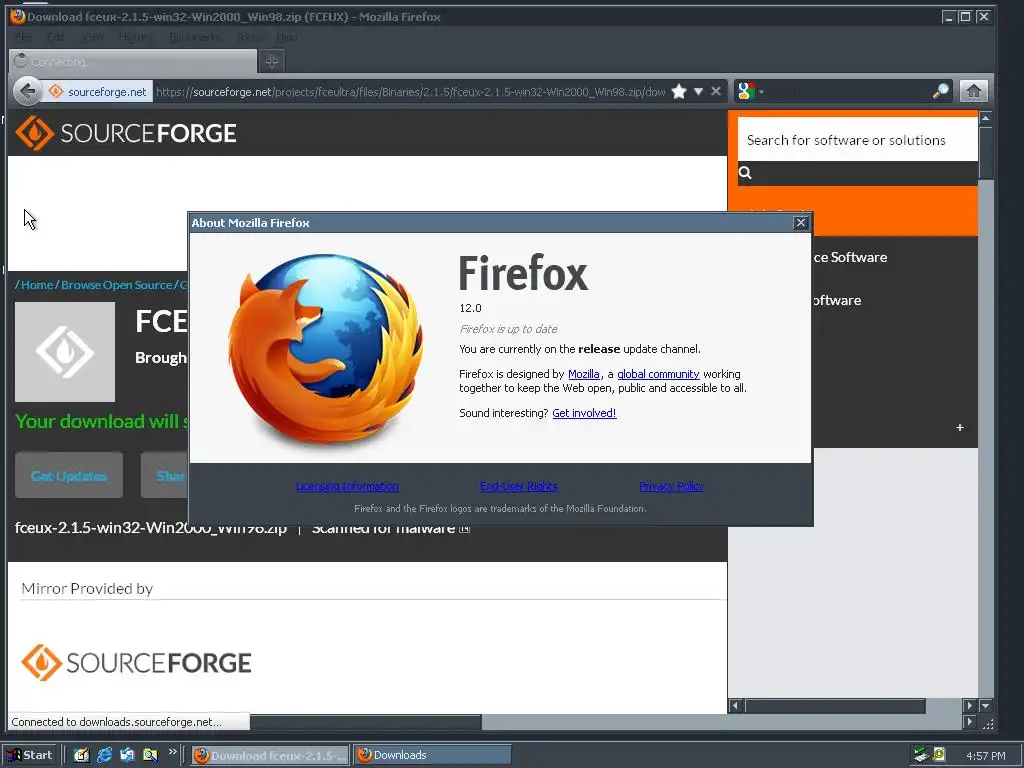The image size is (1024, 768).
Task: Click in the browser URL address field
Action: (410, 91)
